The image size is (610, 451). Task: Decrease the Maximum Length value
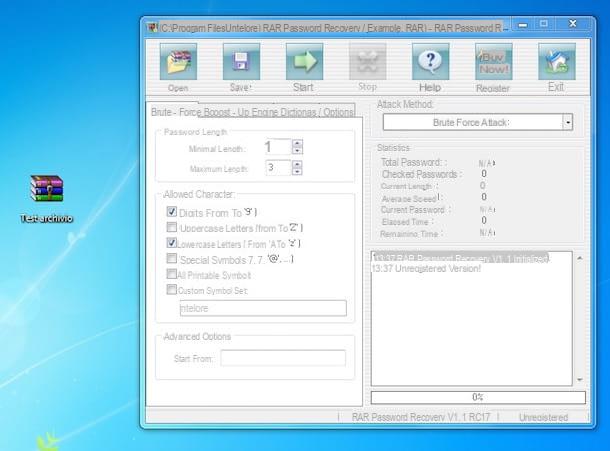(x=297, y=172)
